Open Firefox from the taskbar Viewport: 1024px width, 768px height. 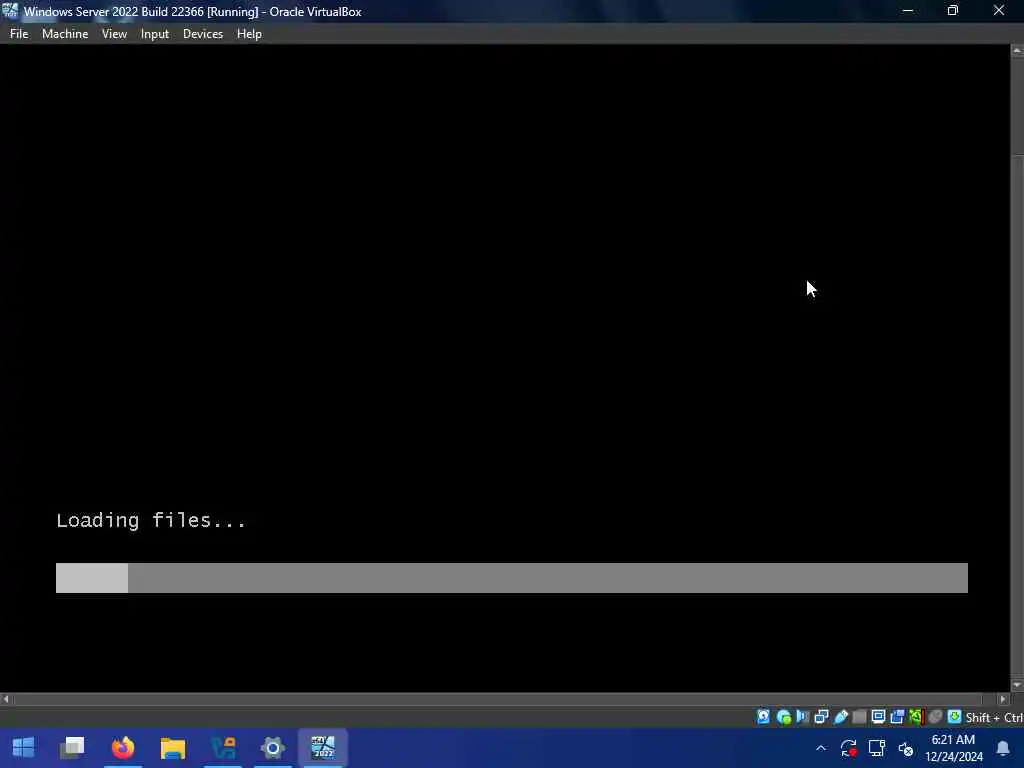point(123,748)
